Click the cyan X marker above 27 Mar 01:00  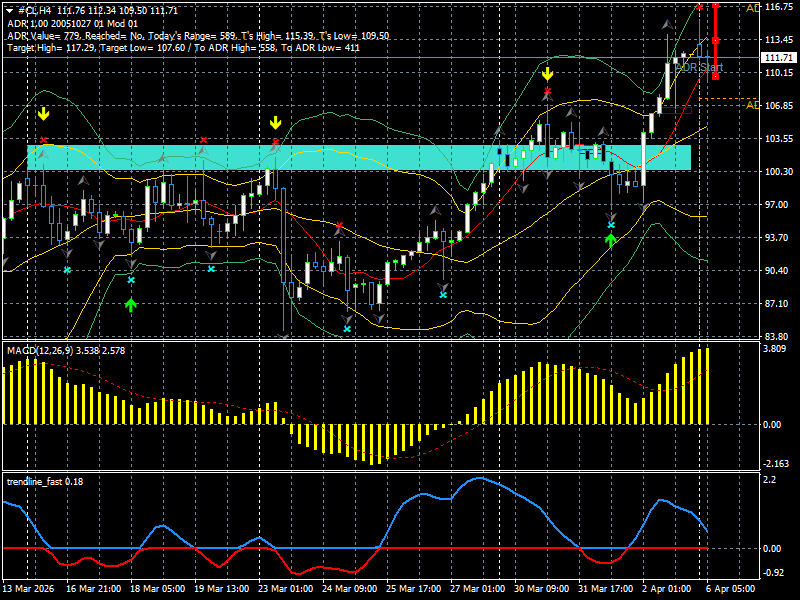[x=443, y=295]
